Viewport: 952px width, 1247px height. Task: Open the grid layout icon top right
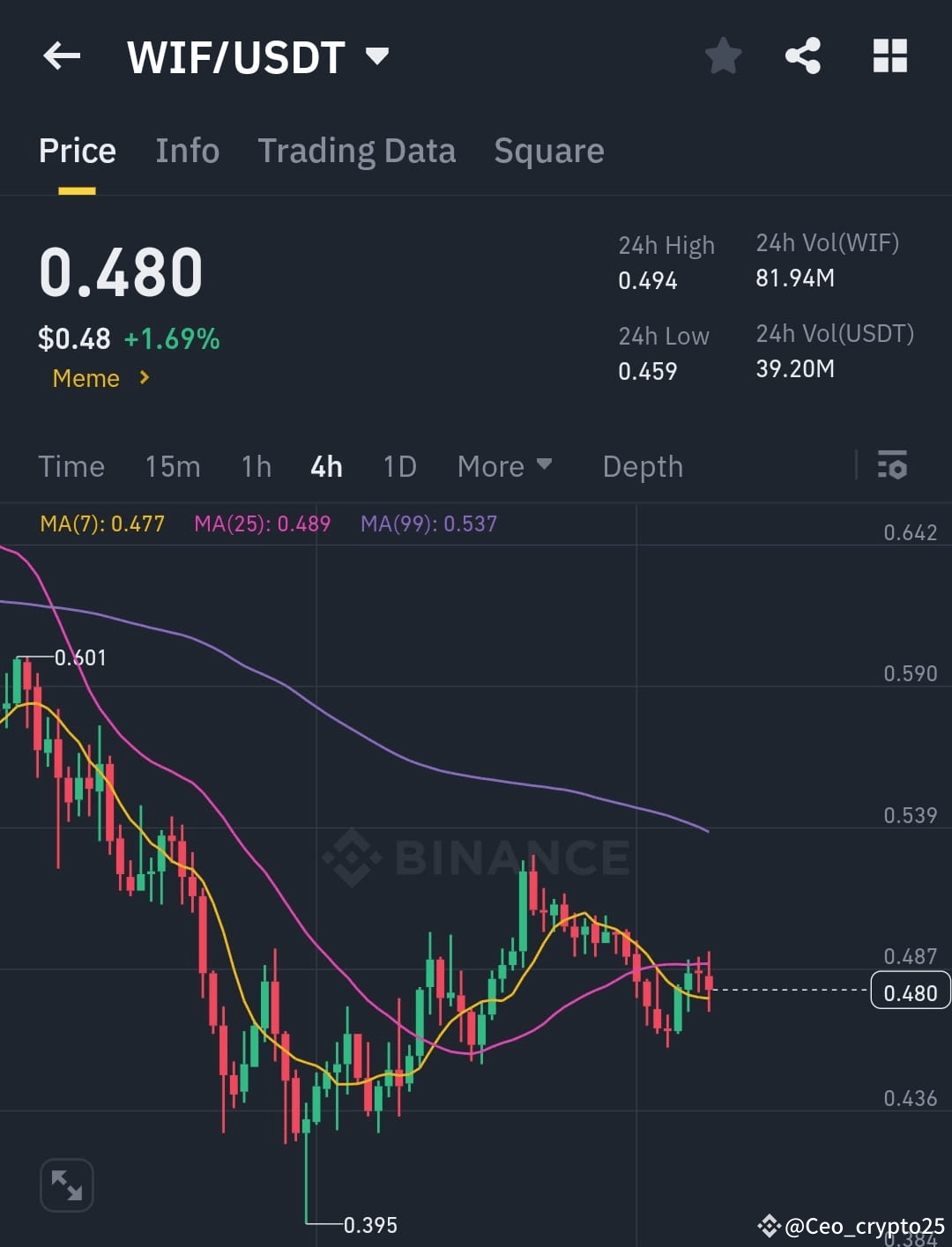click(x=889, y=56)
